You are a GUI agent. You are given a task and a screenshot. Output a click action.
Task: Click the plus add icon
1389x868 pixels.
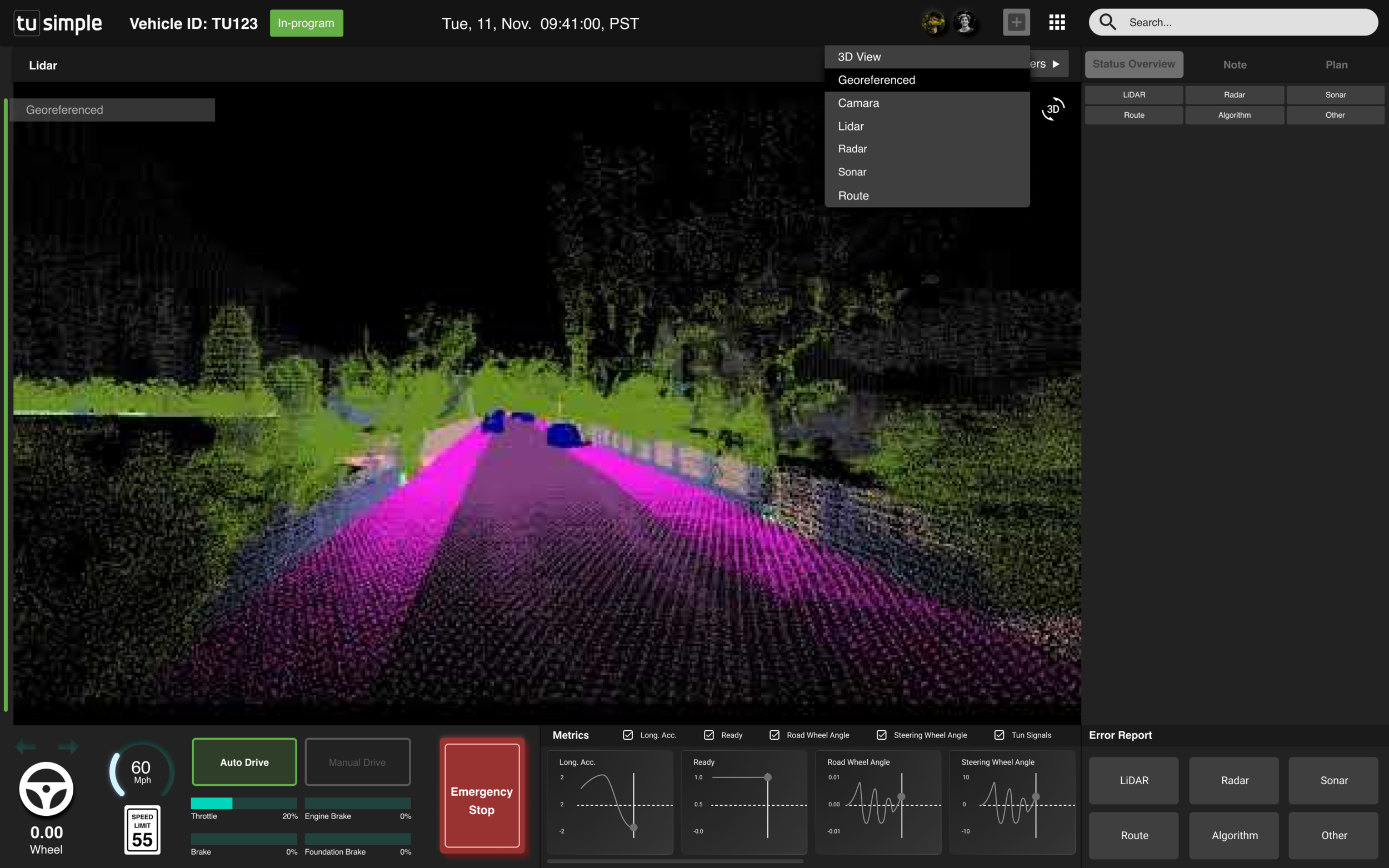click(1016, 22)
